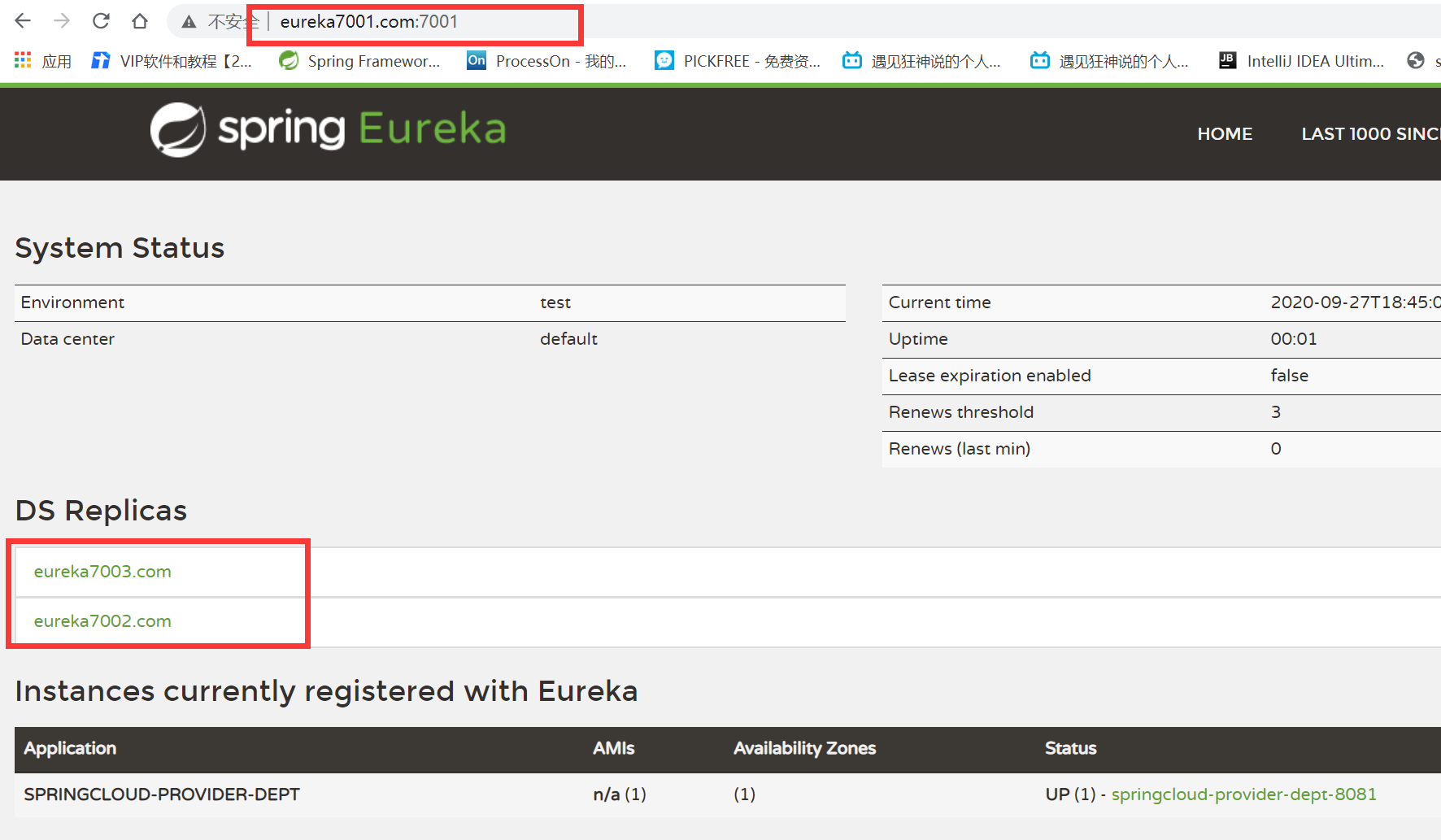Click the Renews threshold label

pos(960,412)
